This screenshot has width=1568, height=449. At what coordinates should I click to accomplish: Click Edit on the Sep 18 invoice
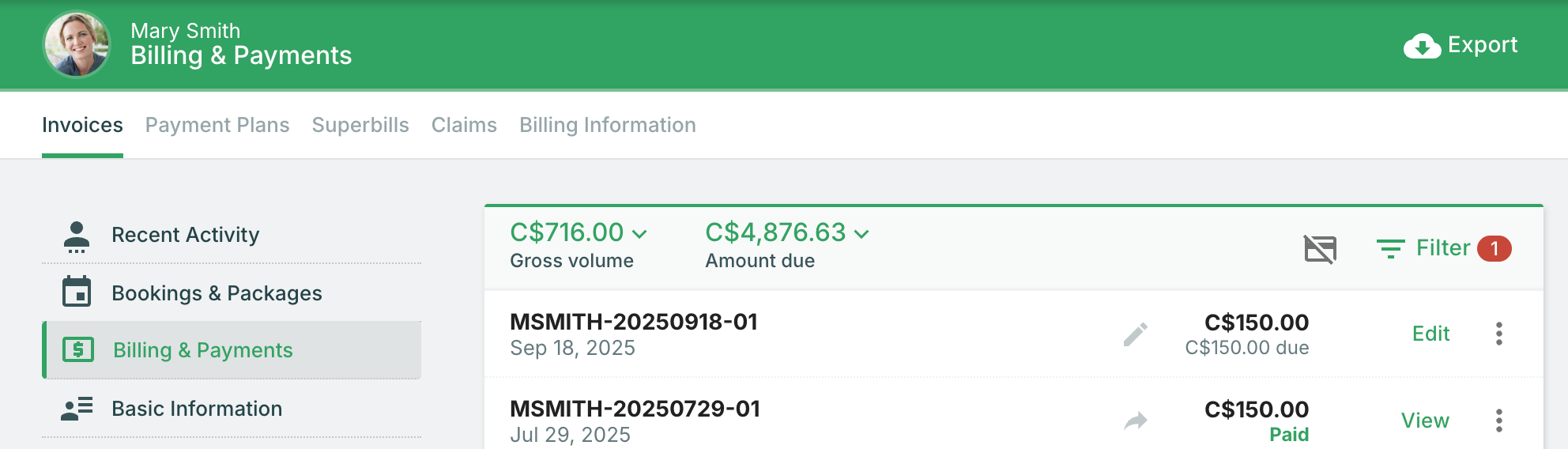coord(1430,334)
